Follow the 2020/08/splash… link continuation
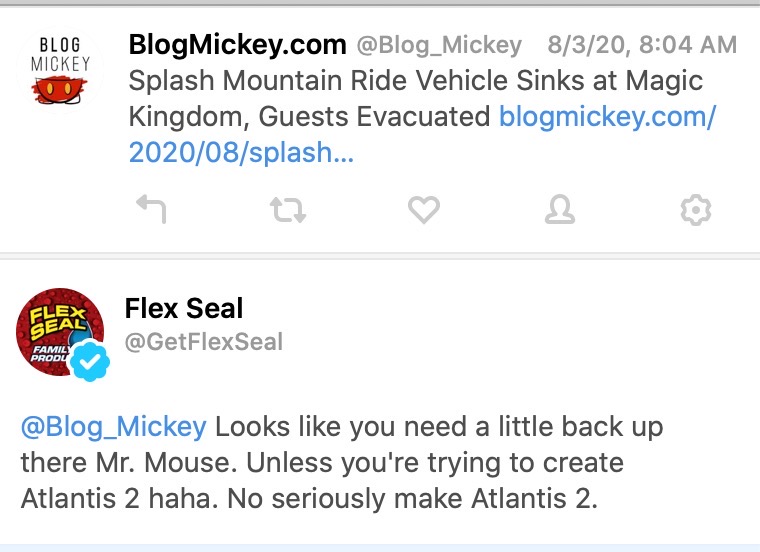760x552 pixels. (241, 153)
